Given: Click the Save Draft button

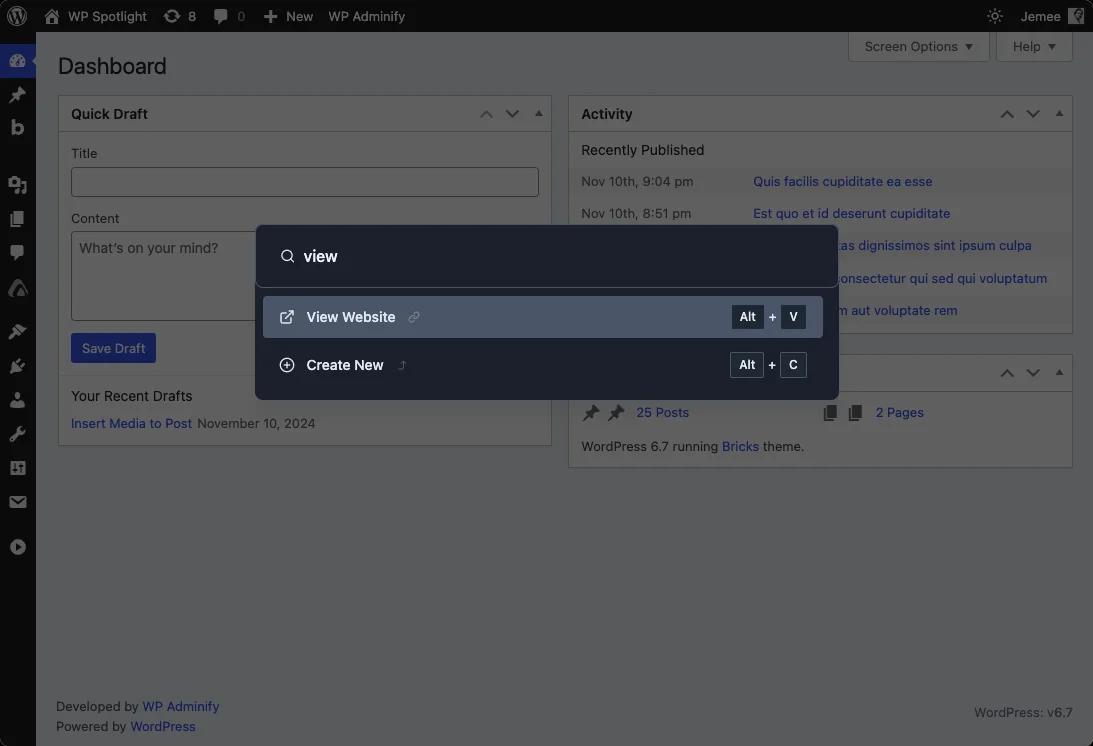Looking at the screenshot, I should [x=113, y=348].
